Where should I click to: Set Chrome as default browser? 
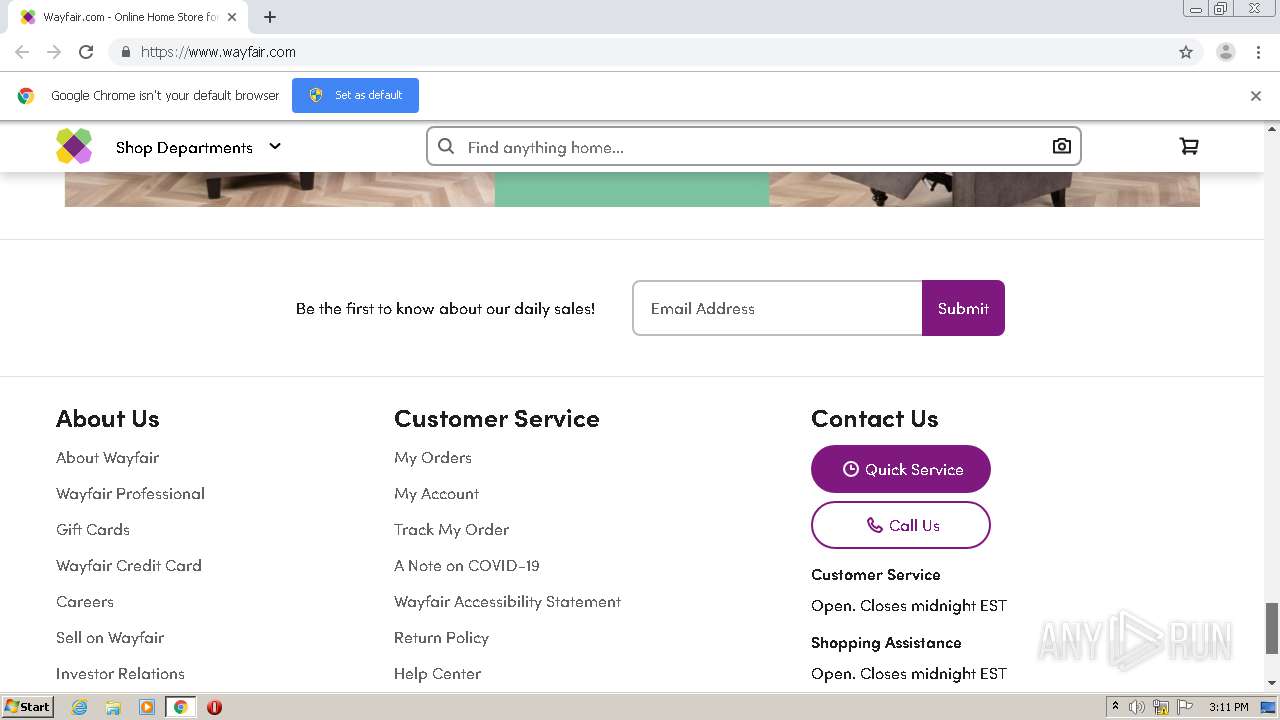tap(355, 95)
